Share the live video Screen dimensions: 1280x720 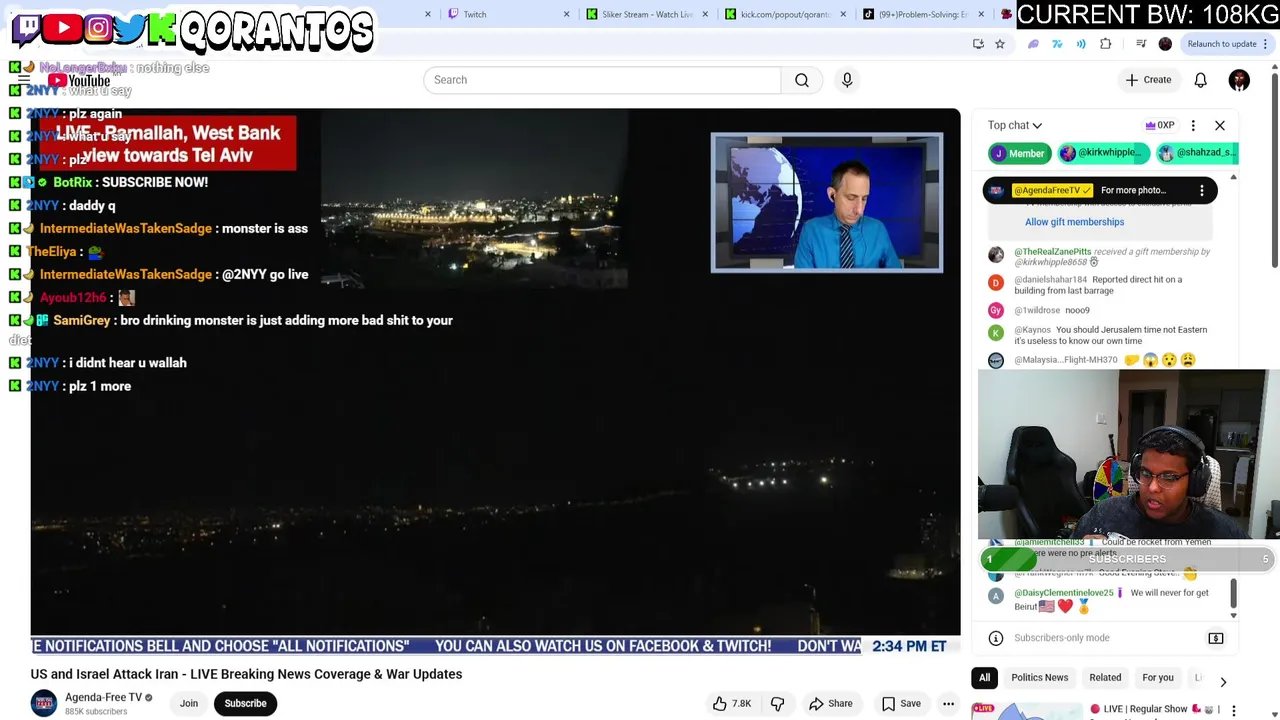[x=830, y=703]
